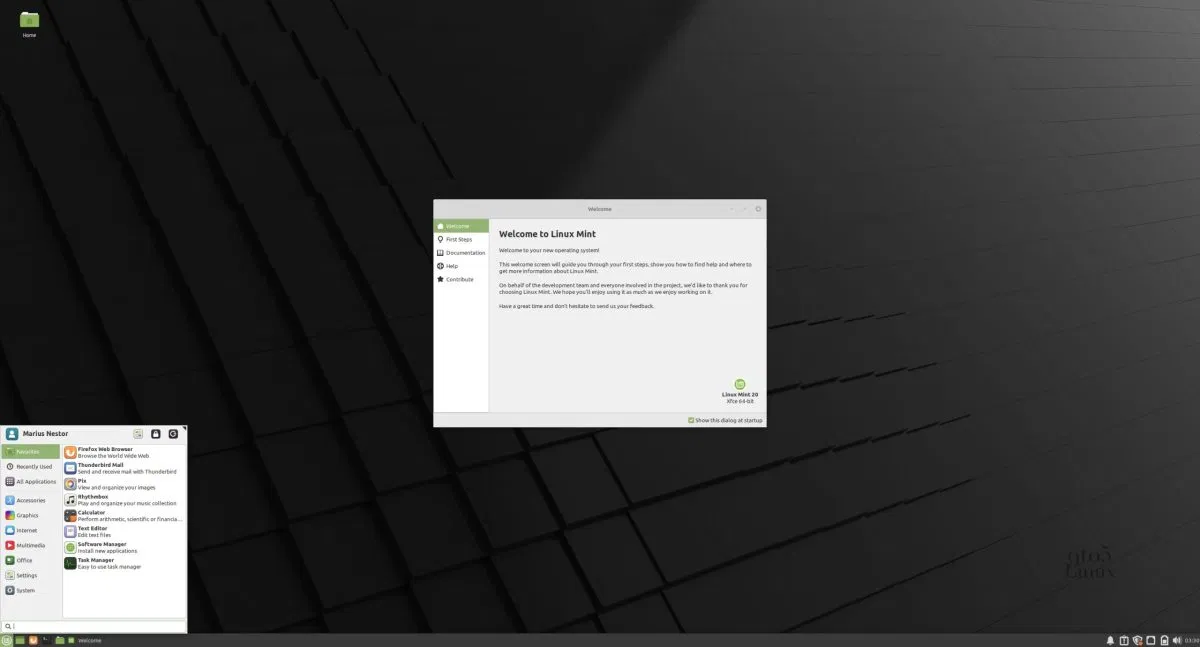Switch to Welcome window in taskbar

(x=85, y=640)
